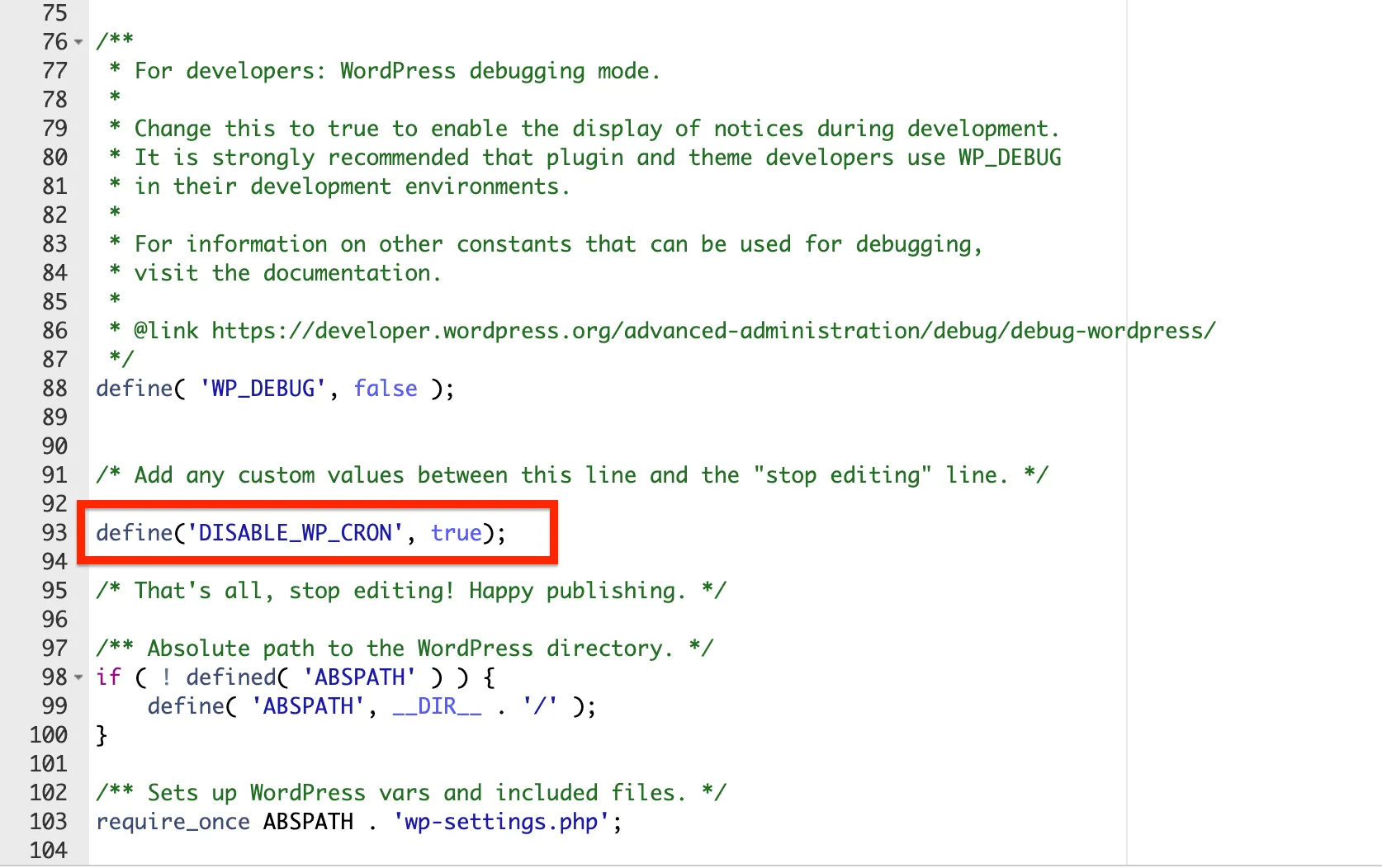
Task: Click the 'wp-settings.php' string
Action: click(502, 822)
